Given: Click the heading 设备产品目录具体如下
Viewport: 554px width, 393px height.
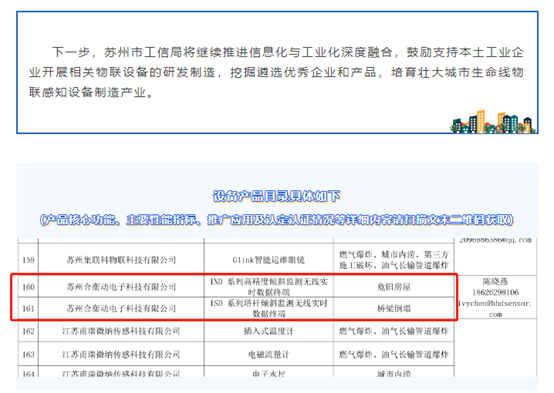Looking at the screenshot, I should pos(277,196).
